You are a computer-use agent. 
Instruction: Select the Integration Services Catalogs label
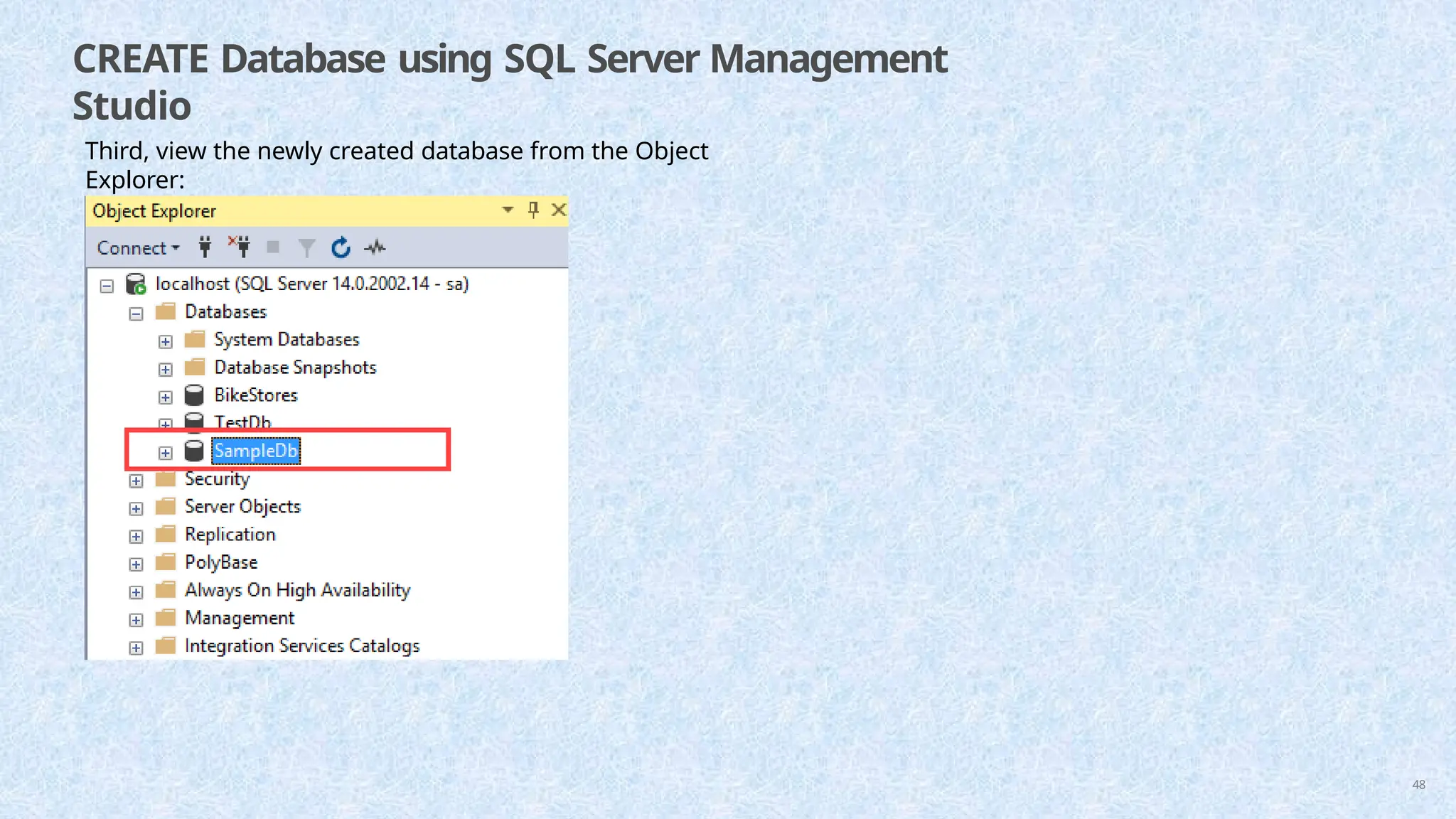tap(302, 646)
